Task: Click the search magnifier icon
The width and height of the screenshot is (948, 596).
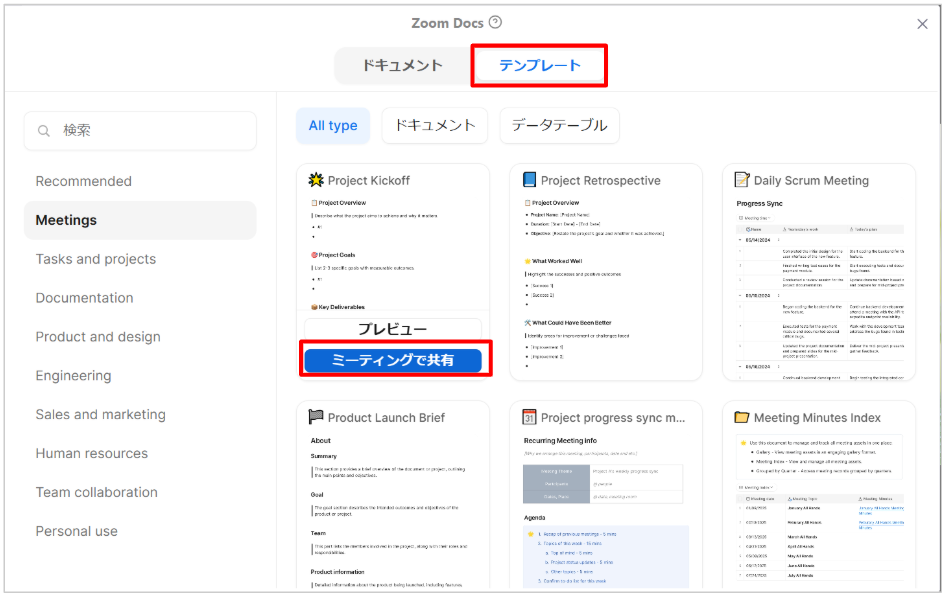Action: click(x=44, y=131)
